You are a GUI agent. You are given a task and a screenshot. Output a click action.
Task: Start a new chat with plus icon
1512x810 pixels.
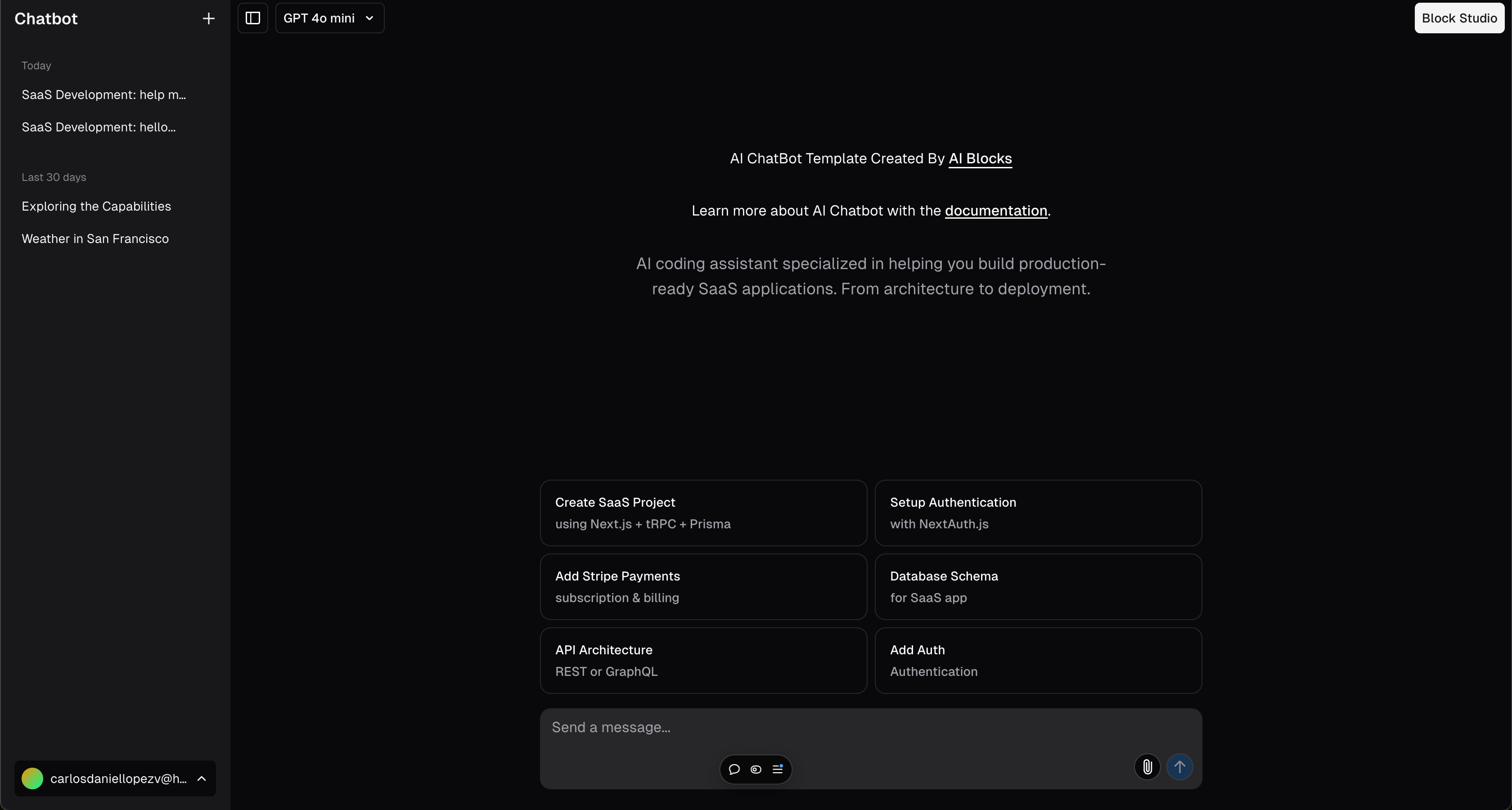208,19
